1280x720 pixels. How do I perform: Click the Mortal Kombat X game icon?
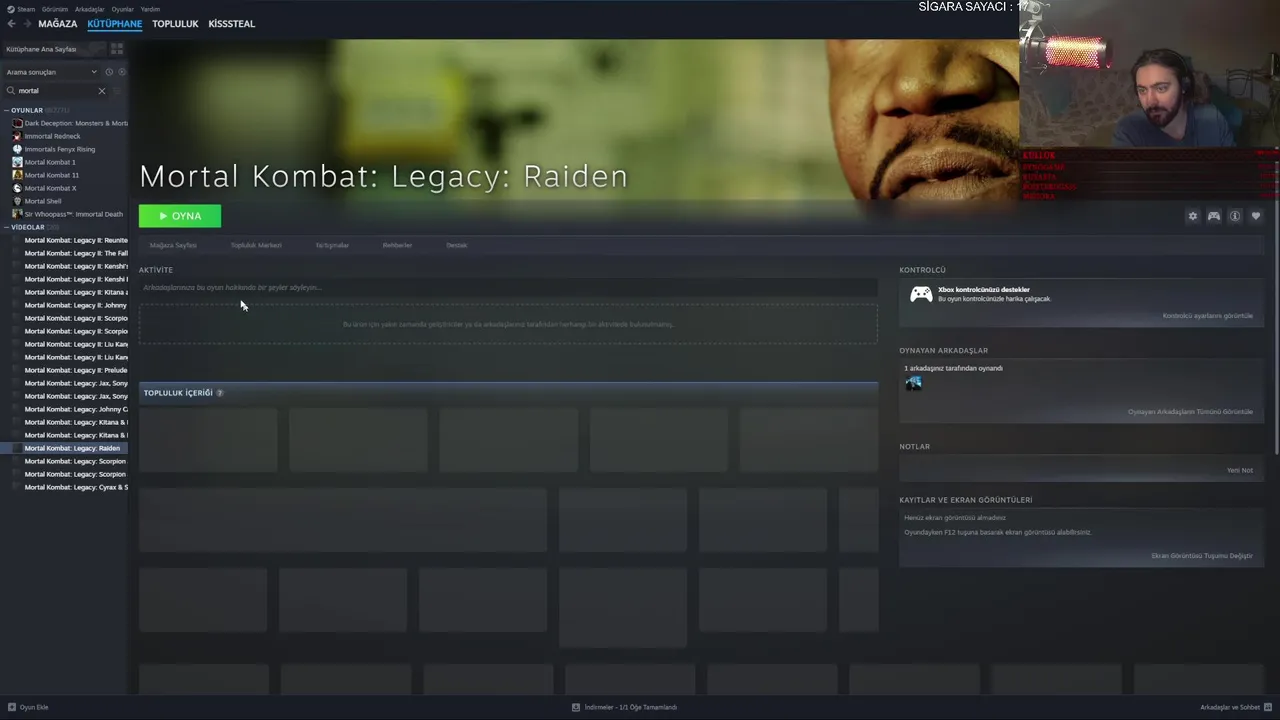(x=17, y=188)
